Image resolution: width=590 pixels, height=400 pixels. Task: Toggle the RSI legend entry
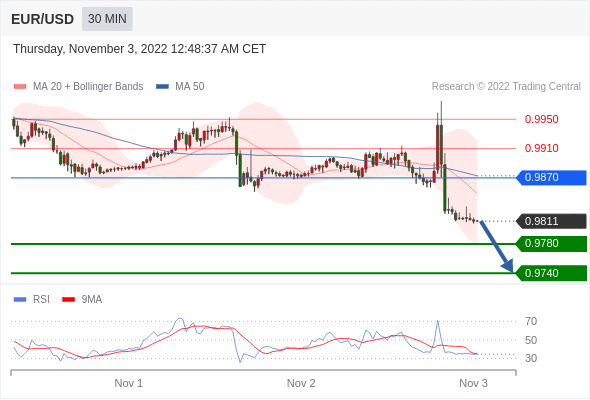coord(32,300)
